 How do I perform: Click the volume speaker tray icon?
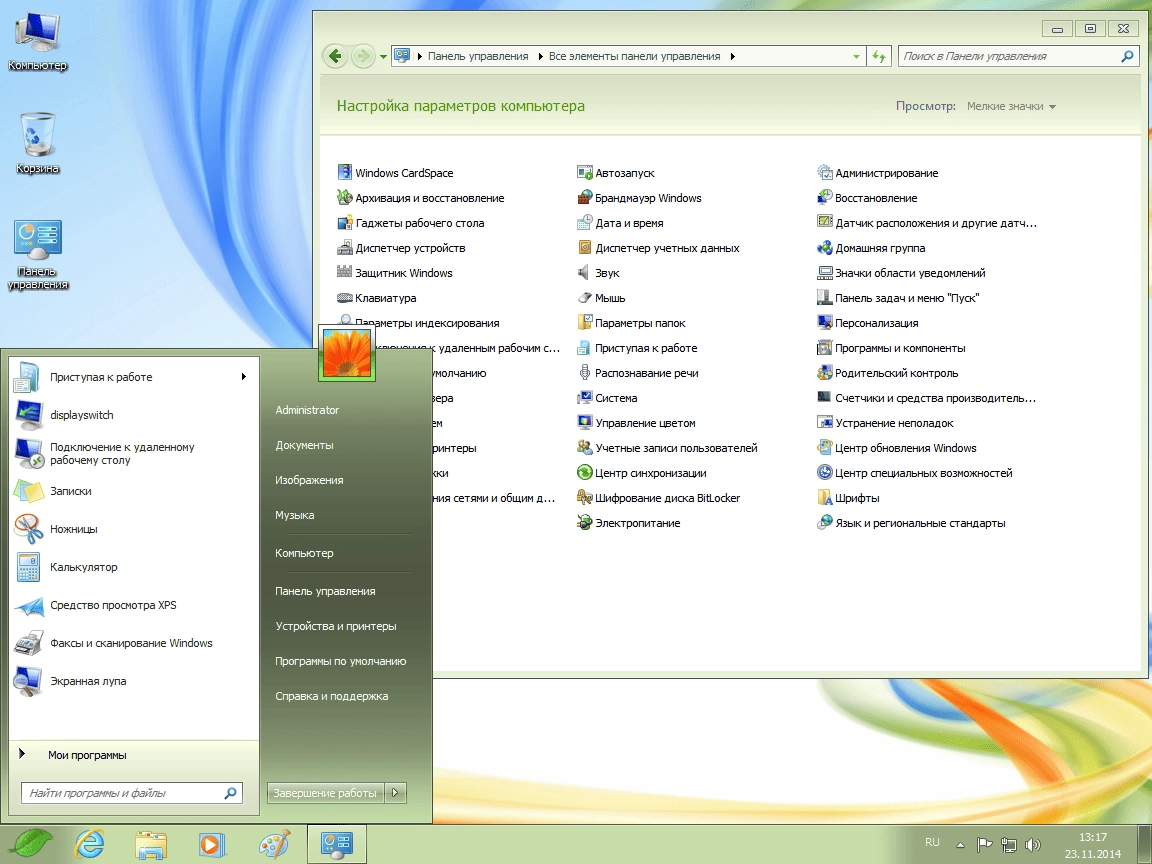[1033, 844]
